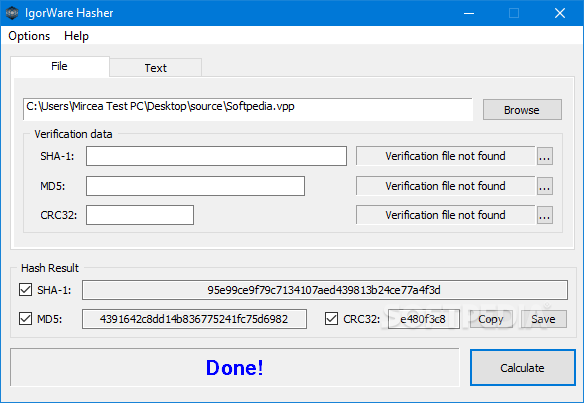Click the Done! status panel
This screenshot has width=584, height=403.
tap(235, 368)
